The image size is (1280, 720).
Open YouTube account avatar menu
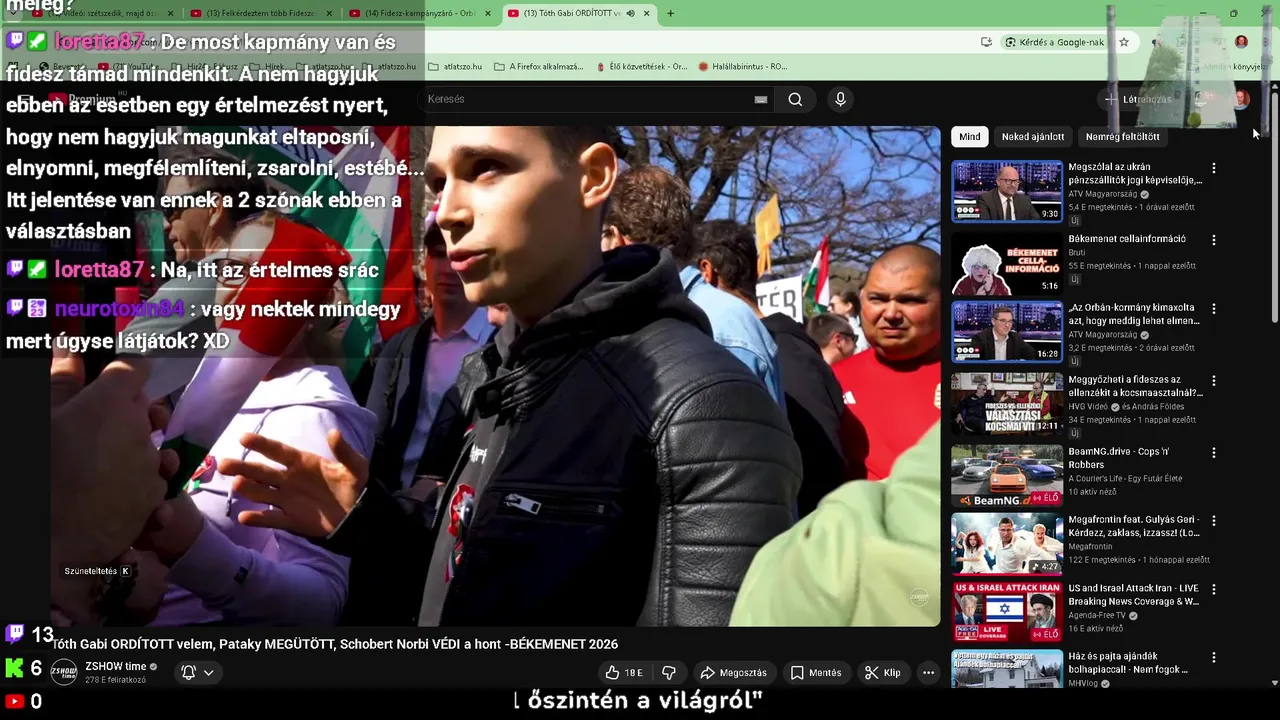pos(1241,99)
